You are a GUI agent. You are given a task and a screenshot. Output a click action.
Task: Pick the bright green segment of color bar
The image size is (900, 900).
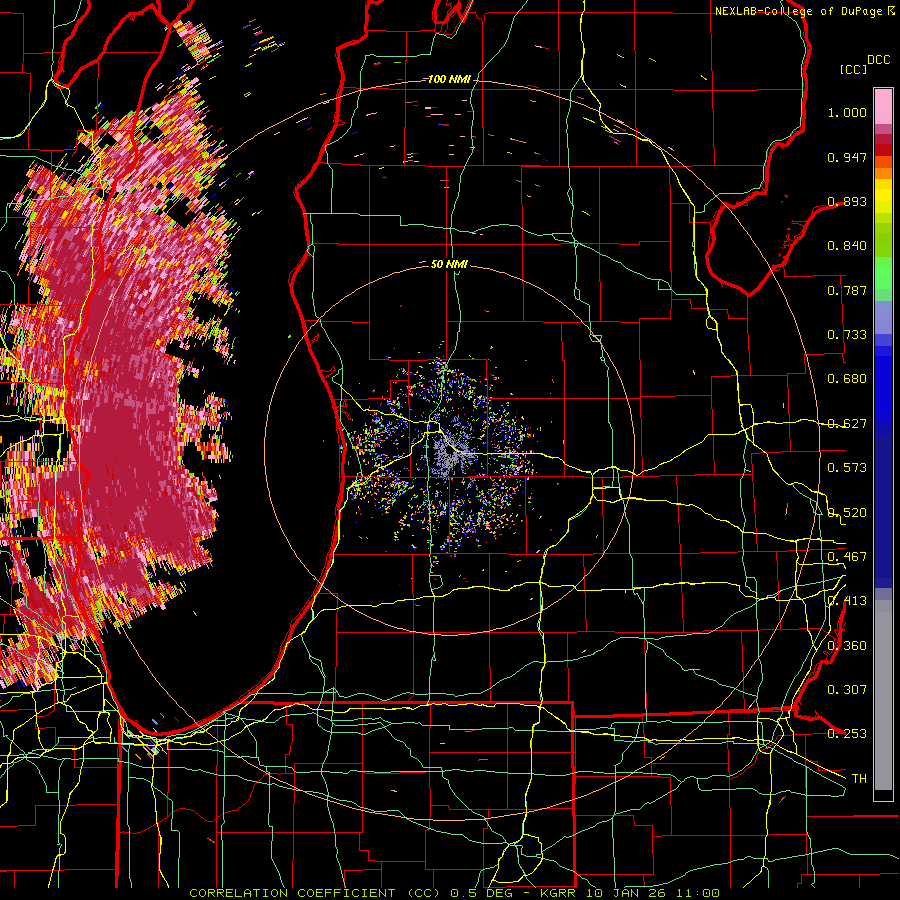pos(883,273)
